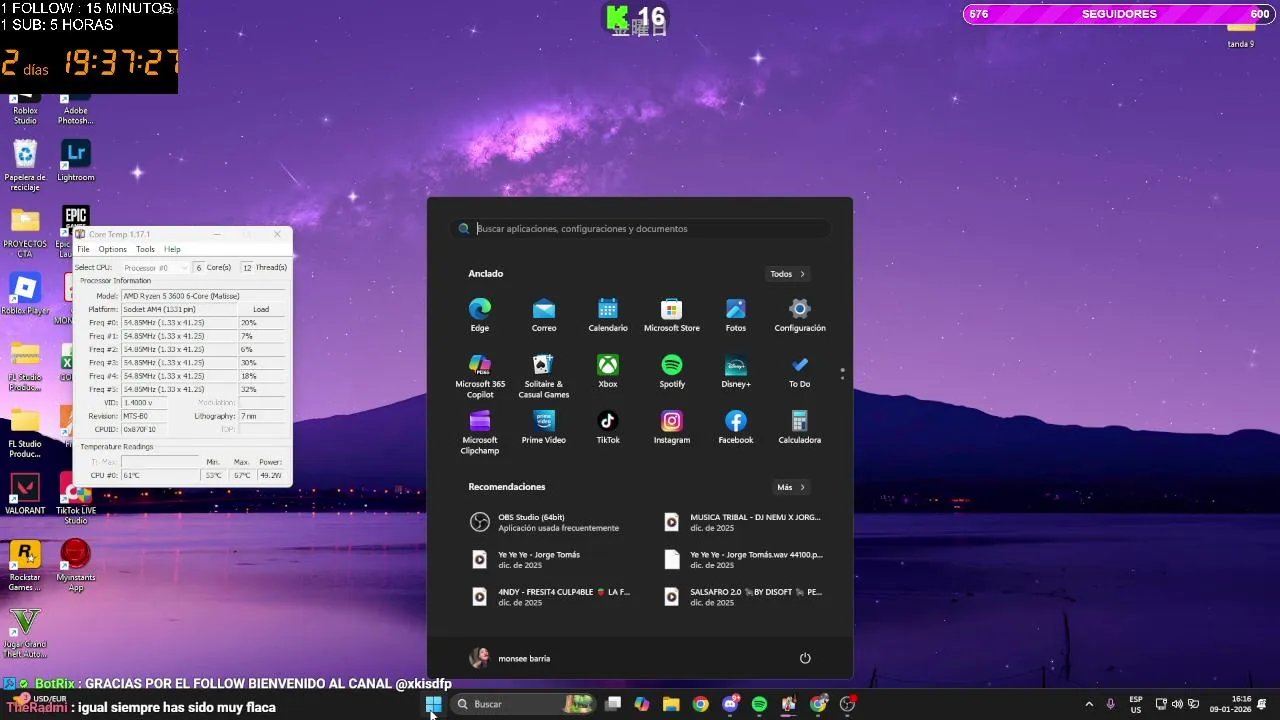Click the Start menu power button
The image size is (1280, 720).
click(x=805, y=658)
